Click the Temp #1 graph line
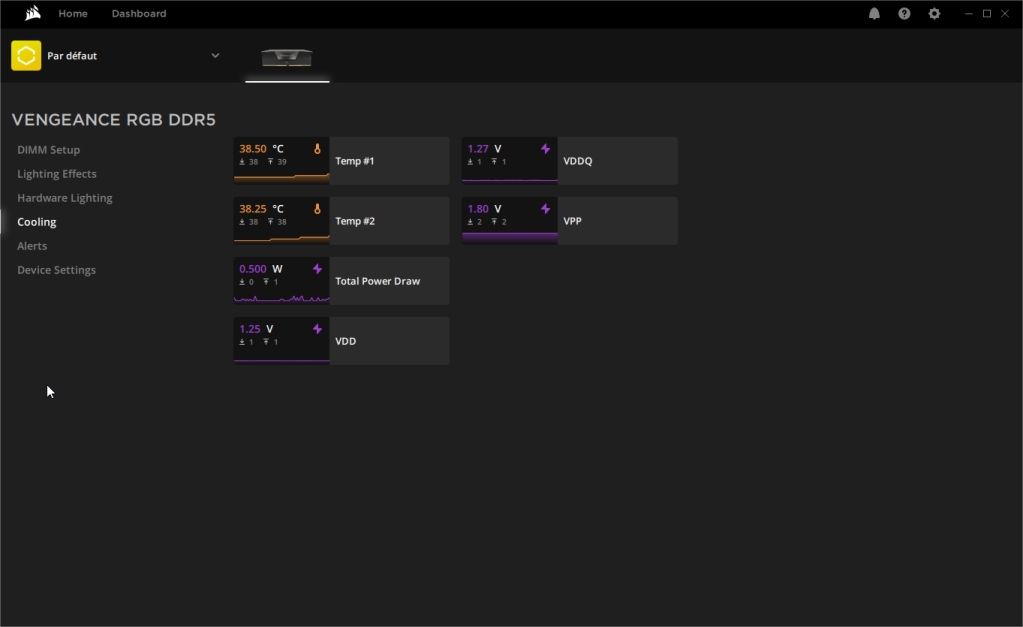 (x=282, y=176)
